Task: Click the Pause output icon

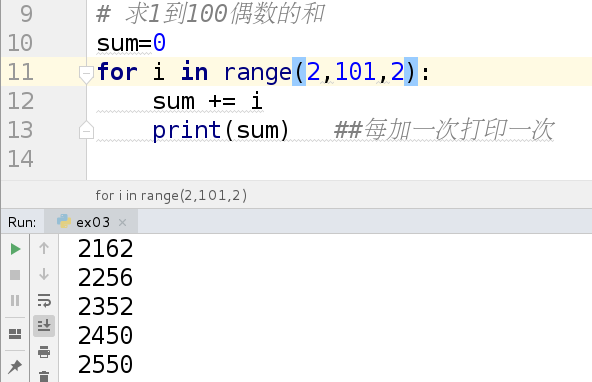Action: pos(15,300)
